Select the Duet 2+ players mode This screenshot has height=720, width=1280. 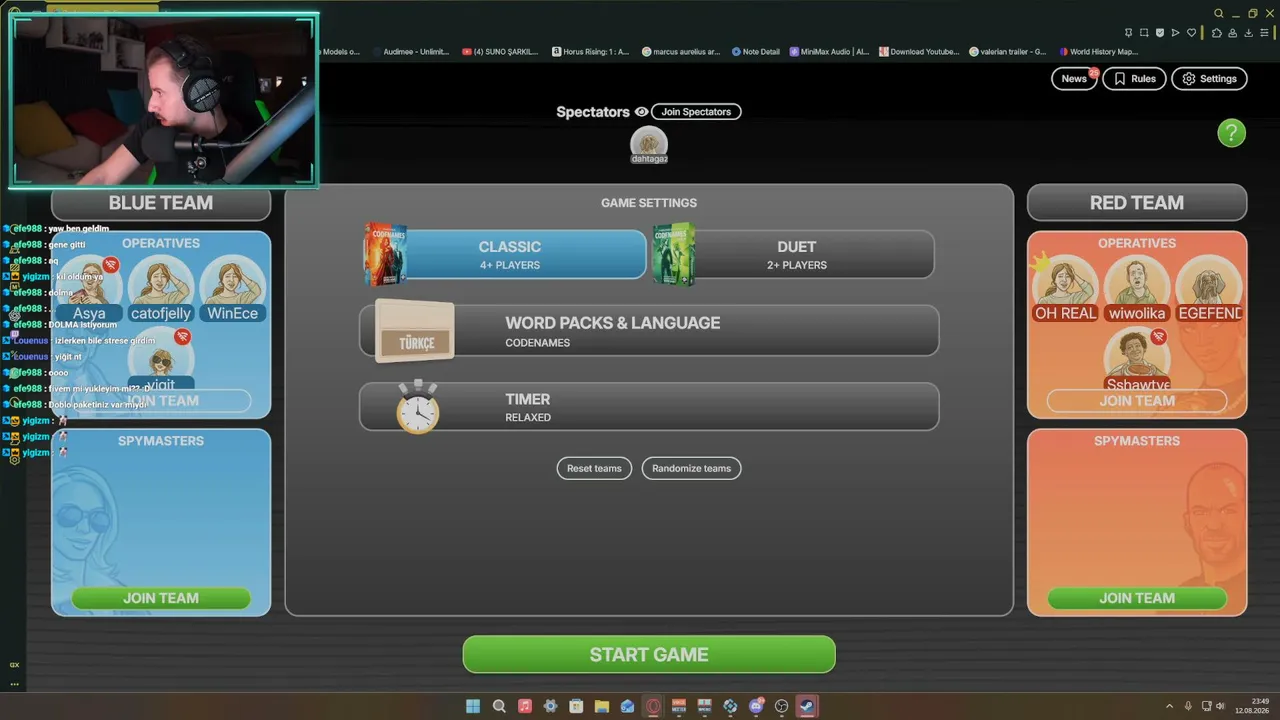pyautogui.click(x=793, y=255)
